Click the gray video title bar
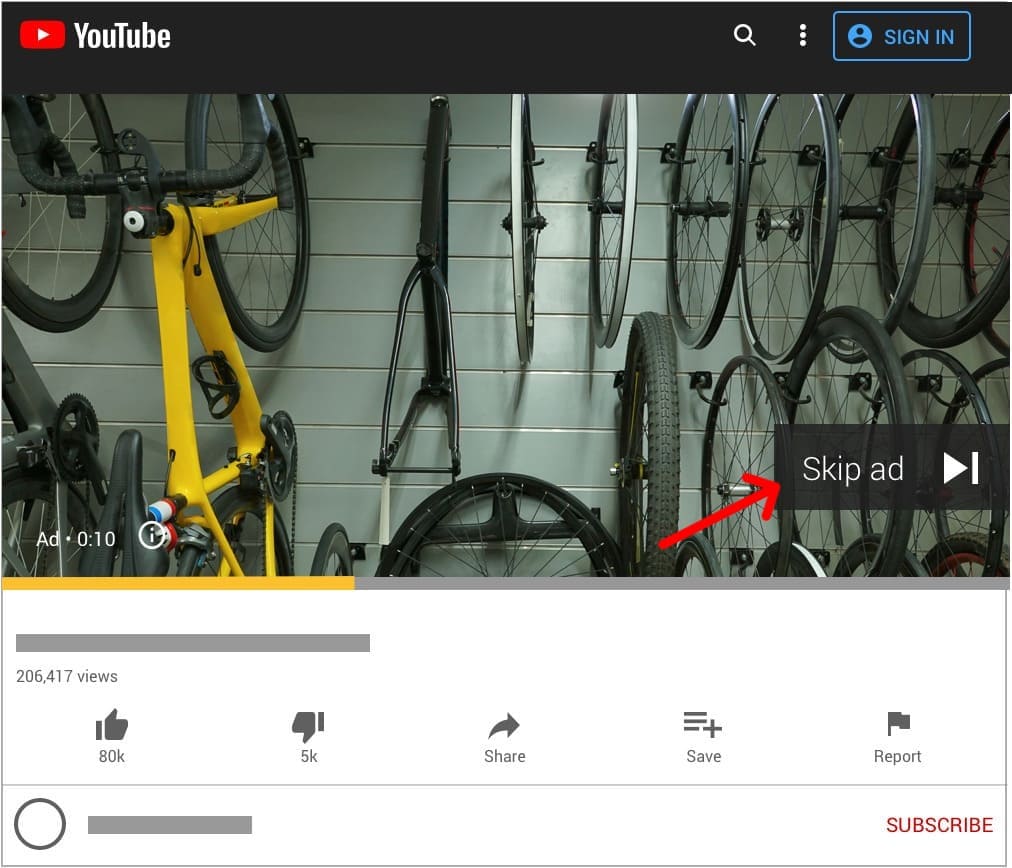Image resolution: width=1012 pixels, height=868 pixels. [x=193, y=643]
